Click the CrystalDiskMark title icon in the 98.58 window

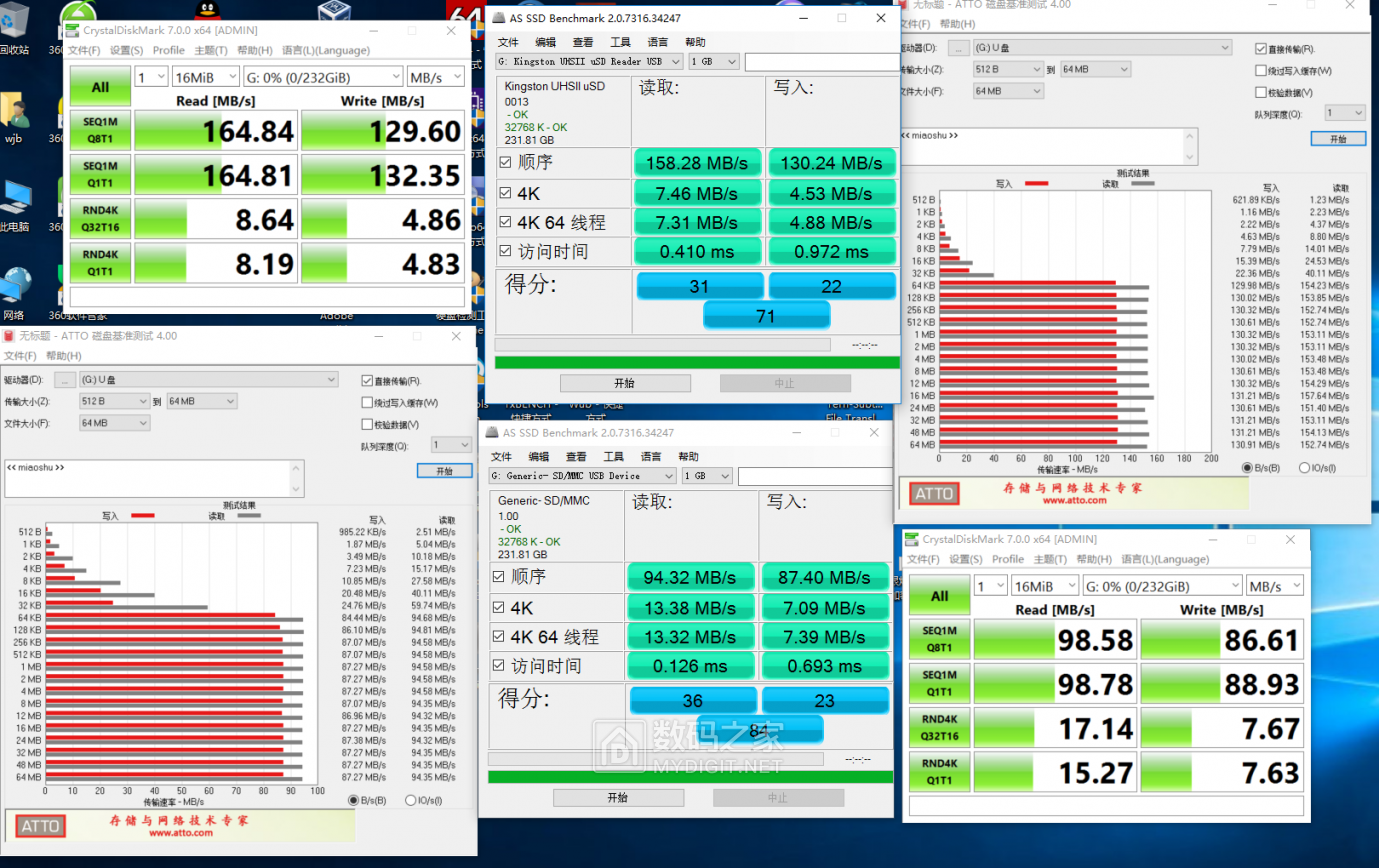(x=911, y=539)
